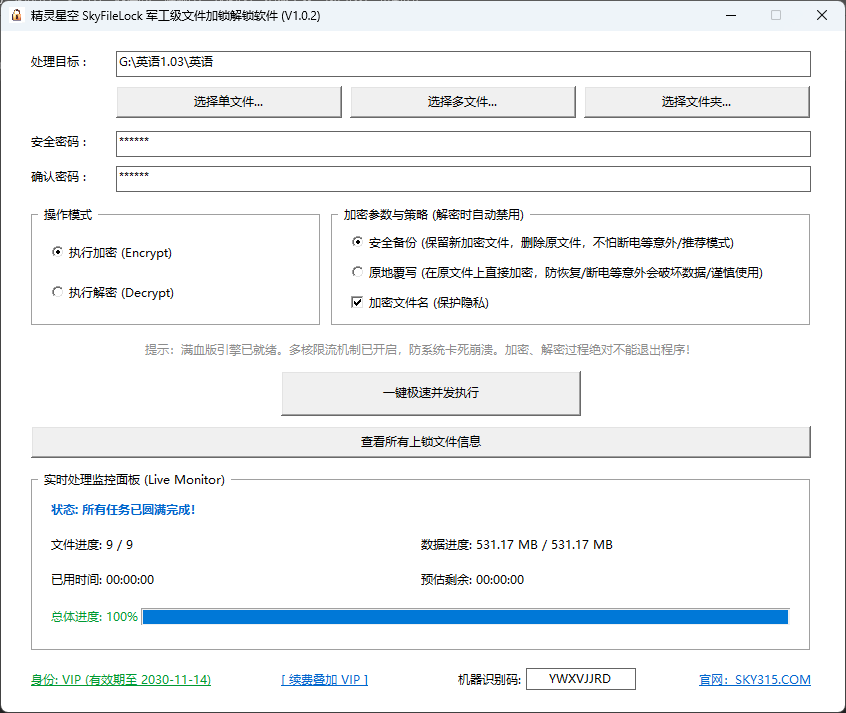Click the disabled maximize window button
Viewport: 846px width, 713px height.
tap(776, 15)
